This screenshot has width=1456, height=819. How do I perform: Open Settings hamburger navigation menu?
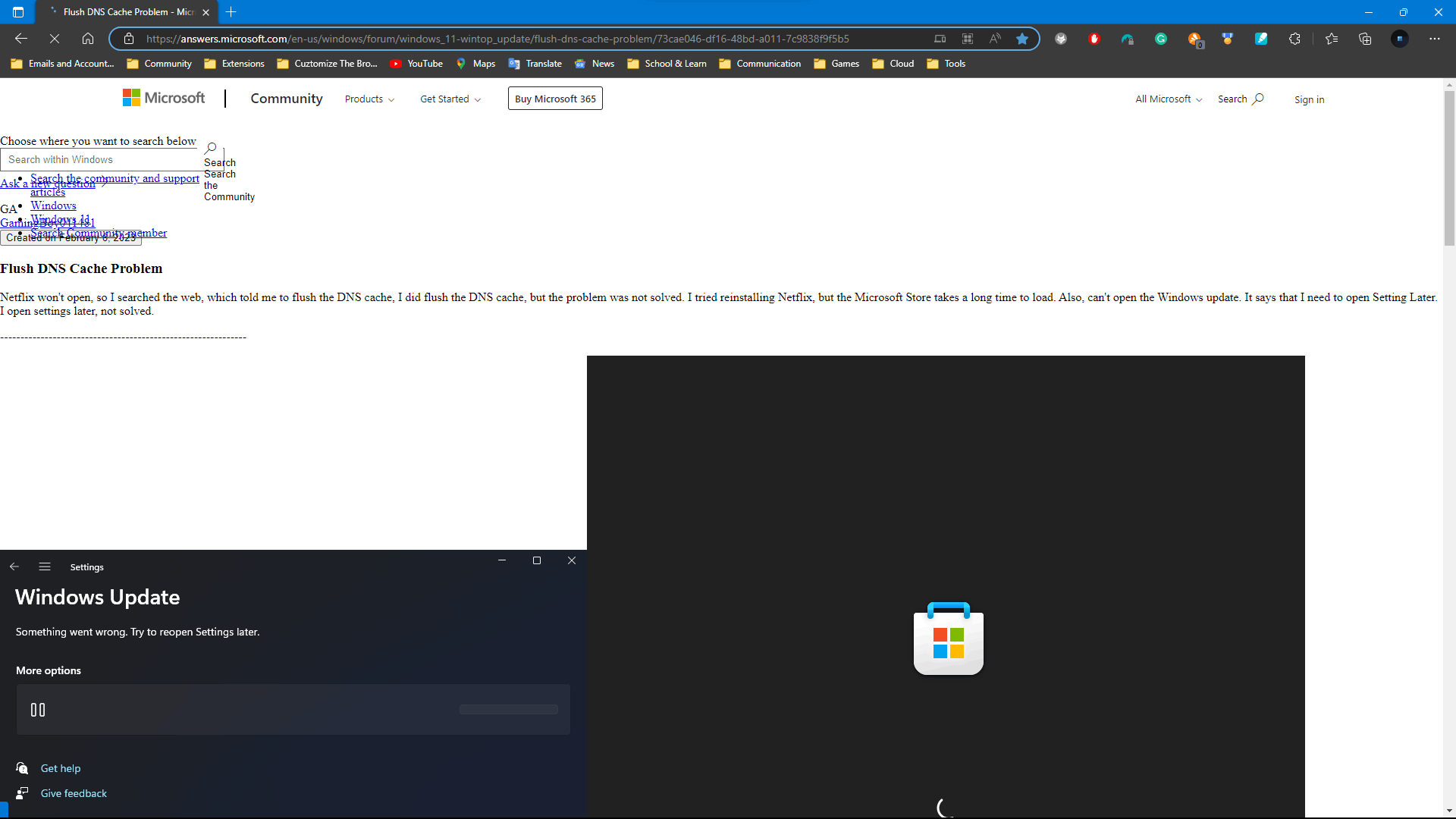[x=45, y=567]
